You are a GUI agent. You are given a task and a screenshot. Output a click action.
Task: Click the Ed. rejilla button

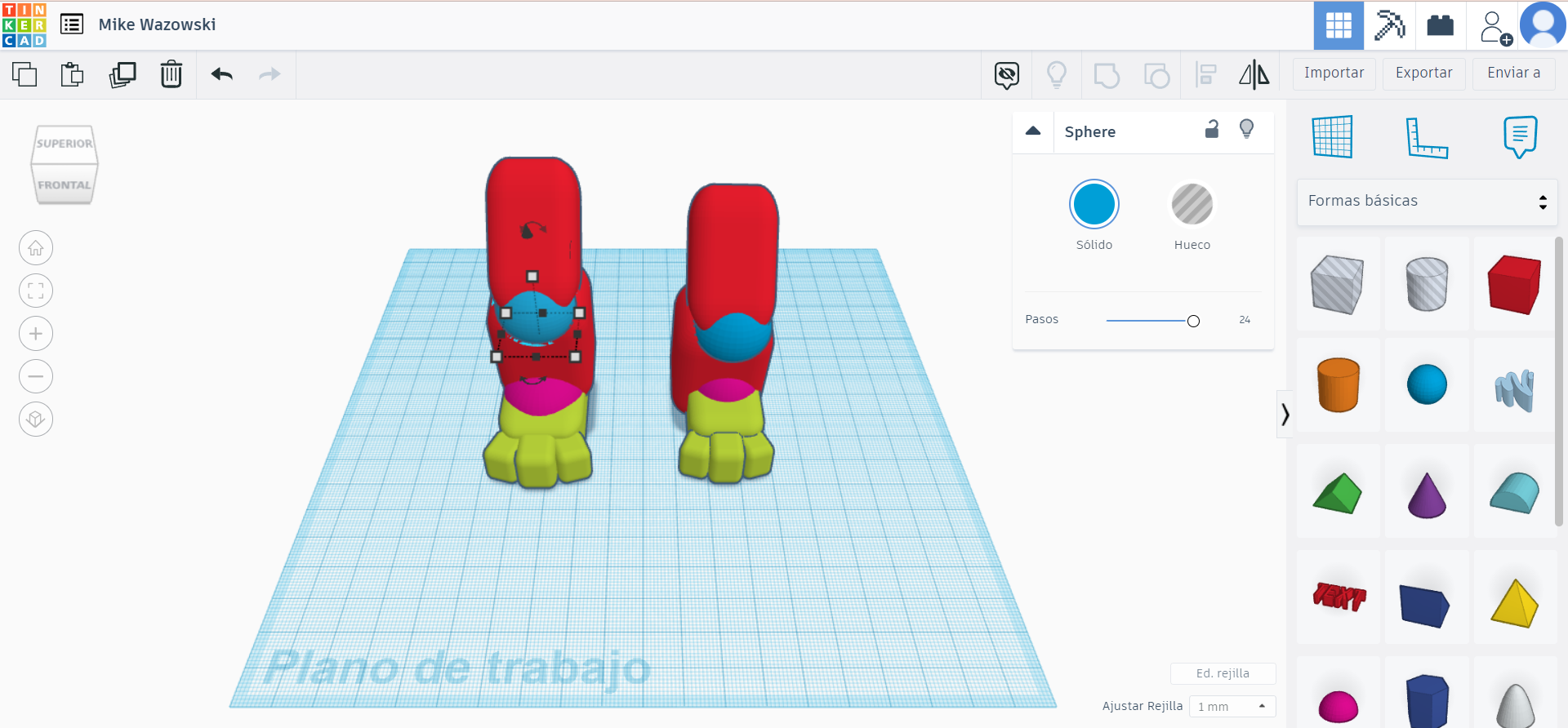point(1223,673)
